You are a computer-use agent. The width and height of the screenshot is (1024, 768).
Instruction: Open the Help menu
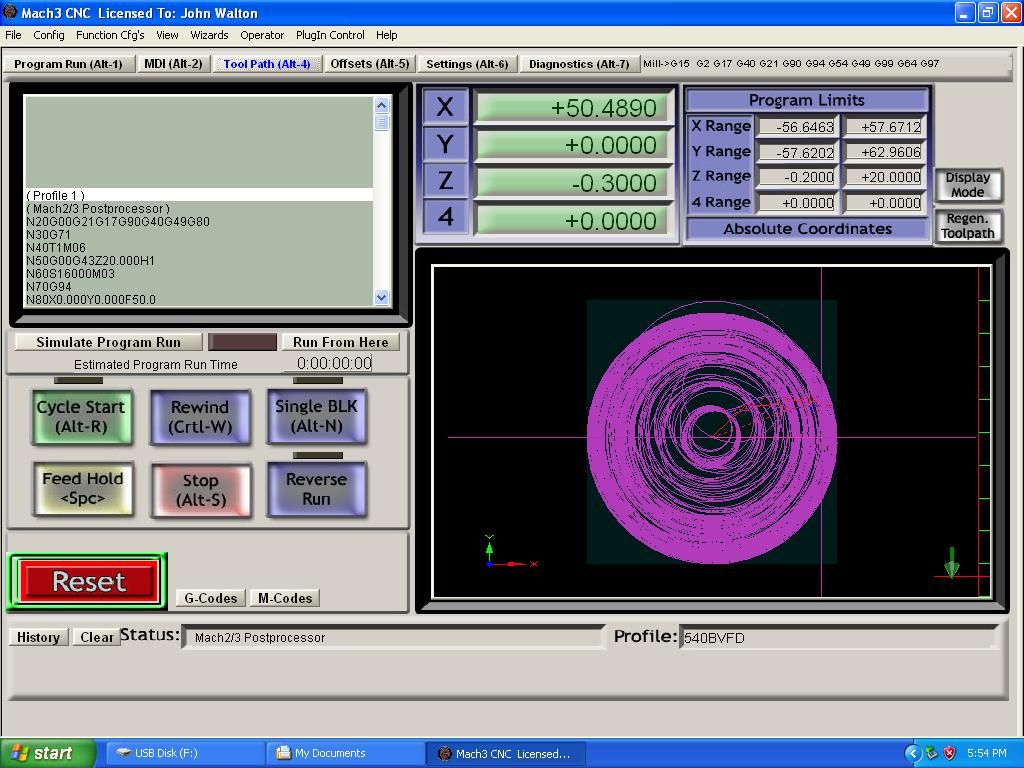tap(387, 35)
